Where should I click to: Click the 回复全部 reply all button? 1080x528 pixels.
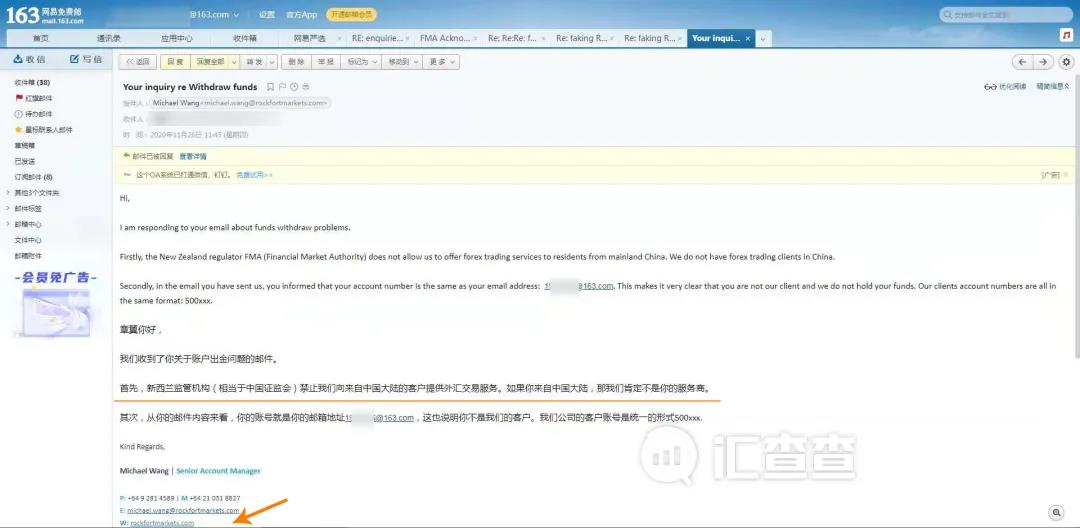[x=209, y=62]
